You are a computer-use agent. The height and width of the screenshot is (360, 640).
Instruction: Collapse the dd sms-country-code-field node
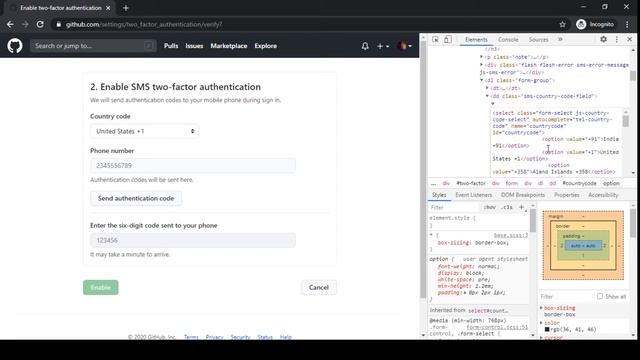[x=487, y=96]
